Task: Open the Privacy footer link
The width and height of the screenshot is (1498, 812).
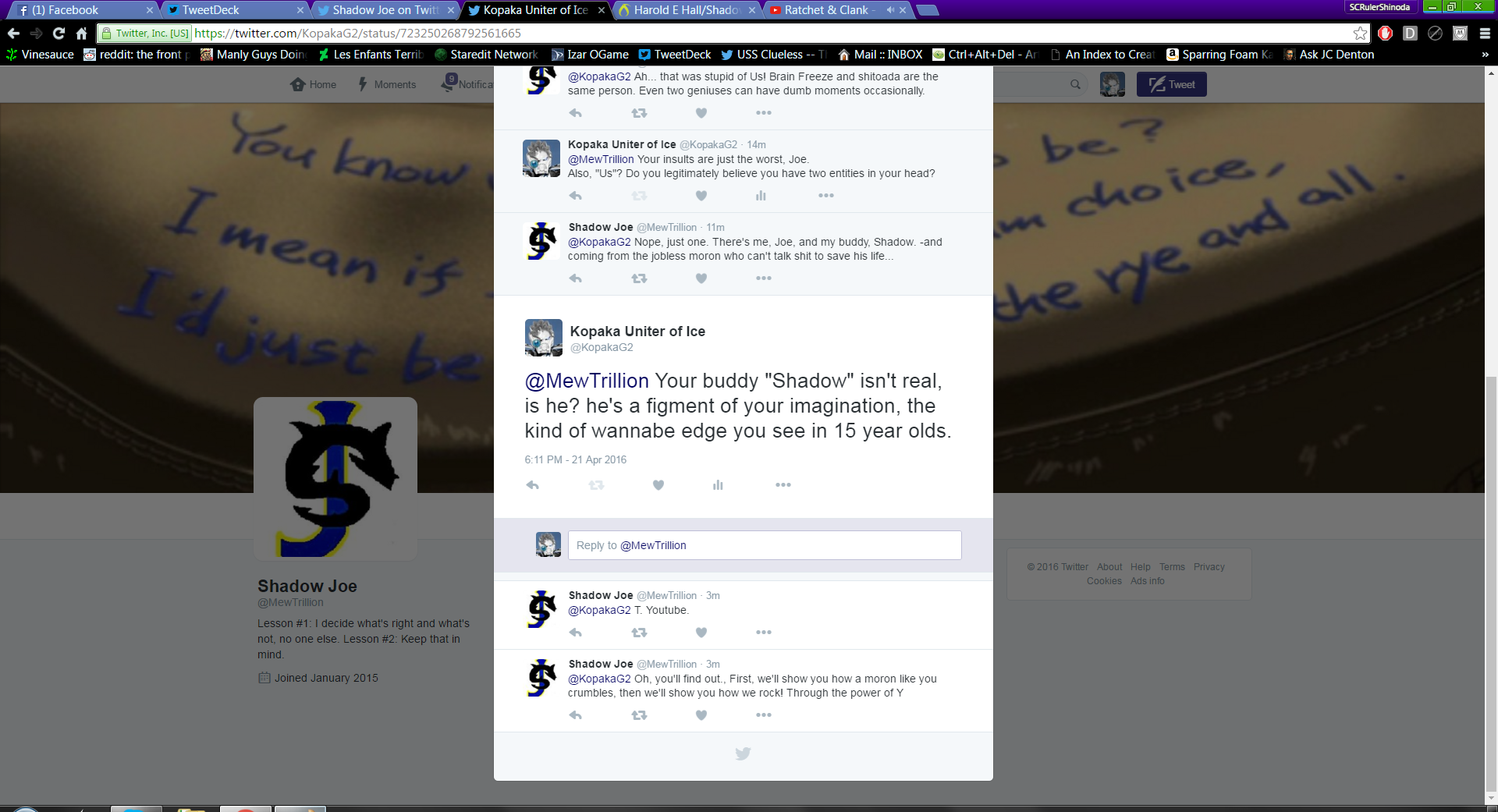Action: tap(1209, 567)
